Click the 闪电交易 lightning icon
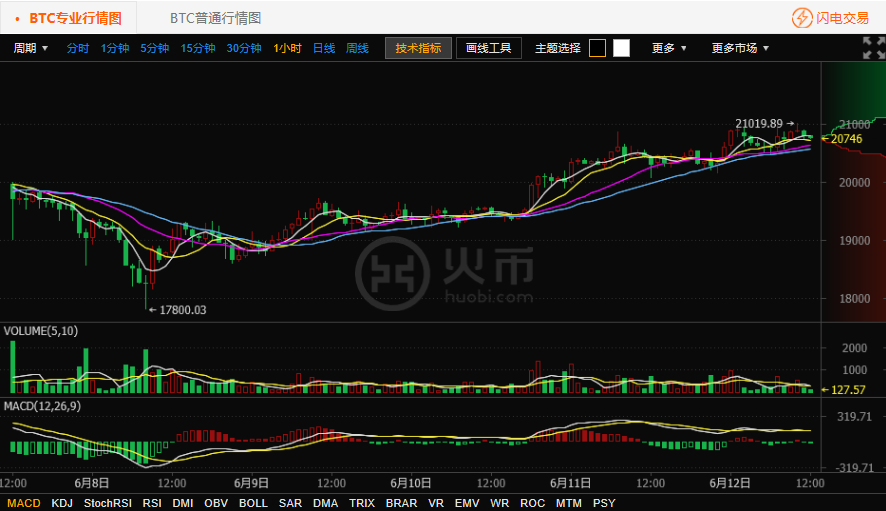The width and height of the screenshot is (886, 511). pos(802,18)
